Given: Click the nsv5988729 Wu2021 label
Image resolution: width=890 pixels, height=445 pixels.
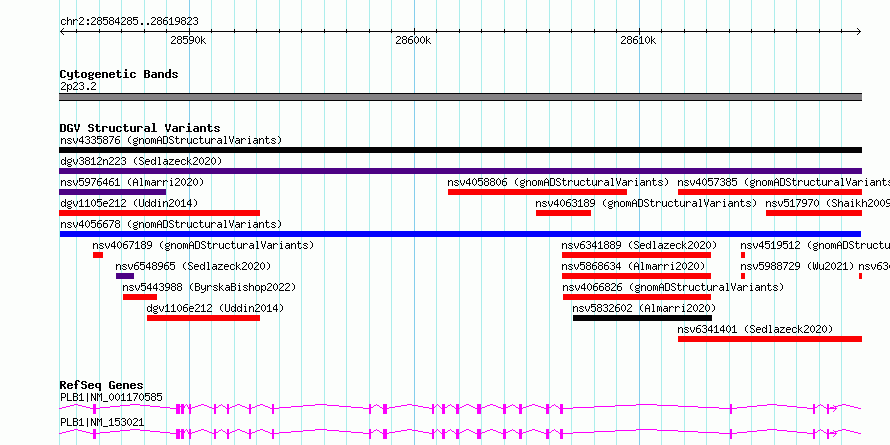Looking at the screenshot, I should [x=797, y=266].
